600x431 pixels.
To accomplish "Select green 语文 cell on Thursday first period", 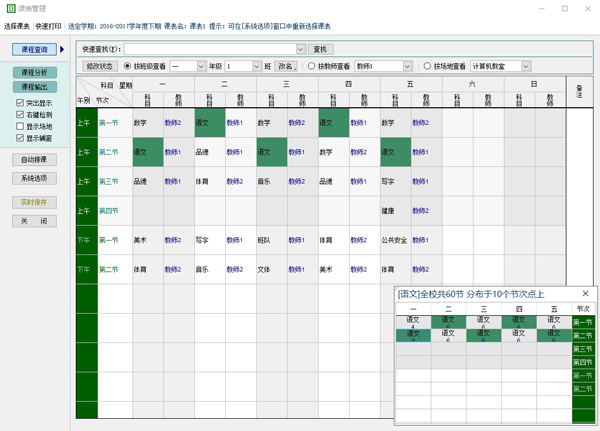I will click(334, 122).
